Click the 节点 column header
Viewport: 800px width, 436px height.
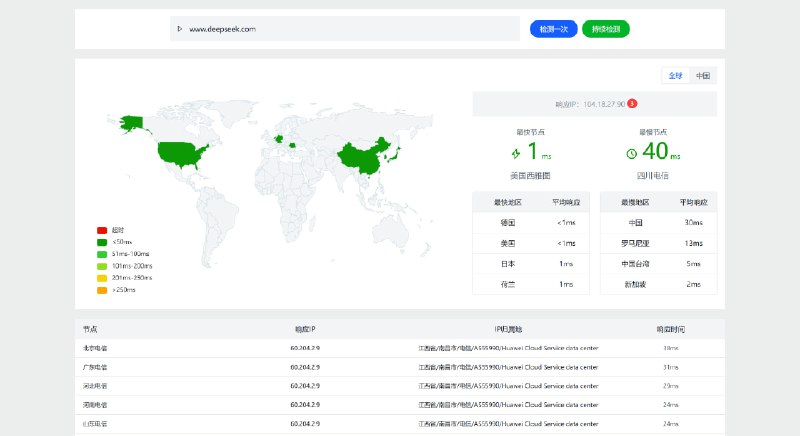point(90,329)
